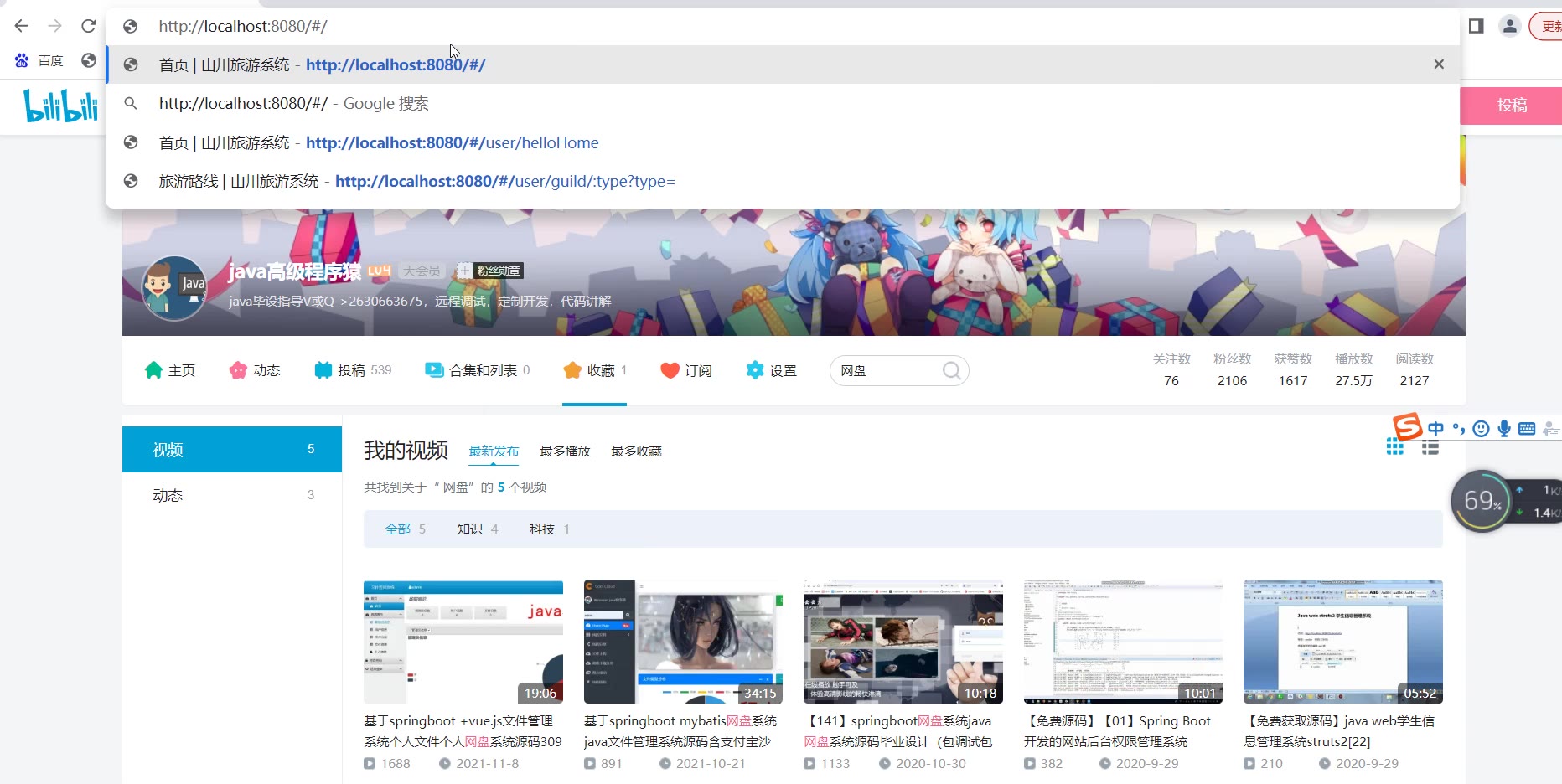Sort videos by 最新发布

tap(494, 451)
